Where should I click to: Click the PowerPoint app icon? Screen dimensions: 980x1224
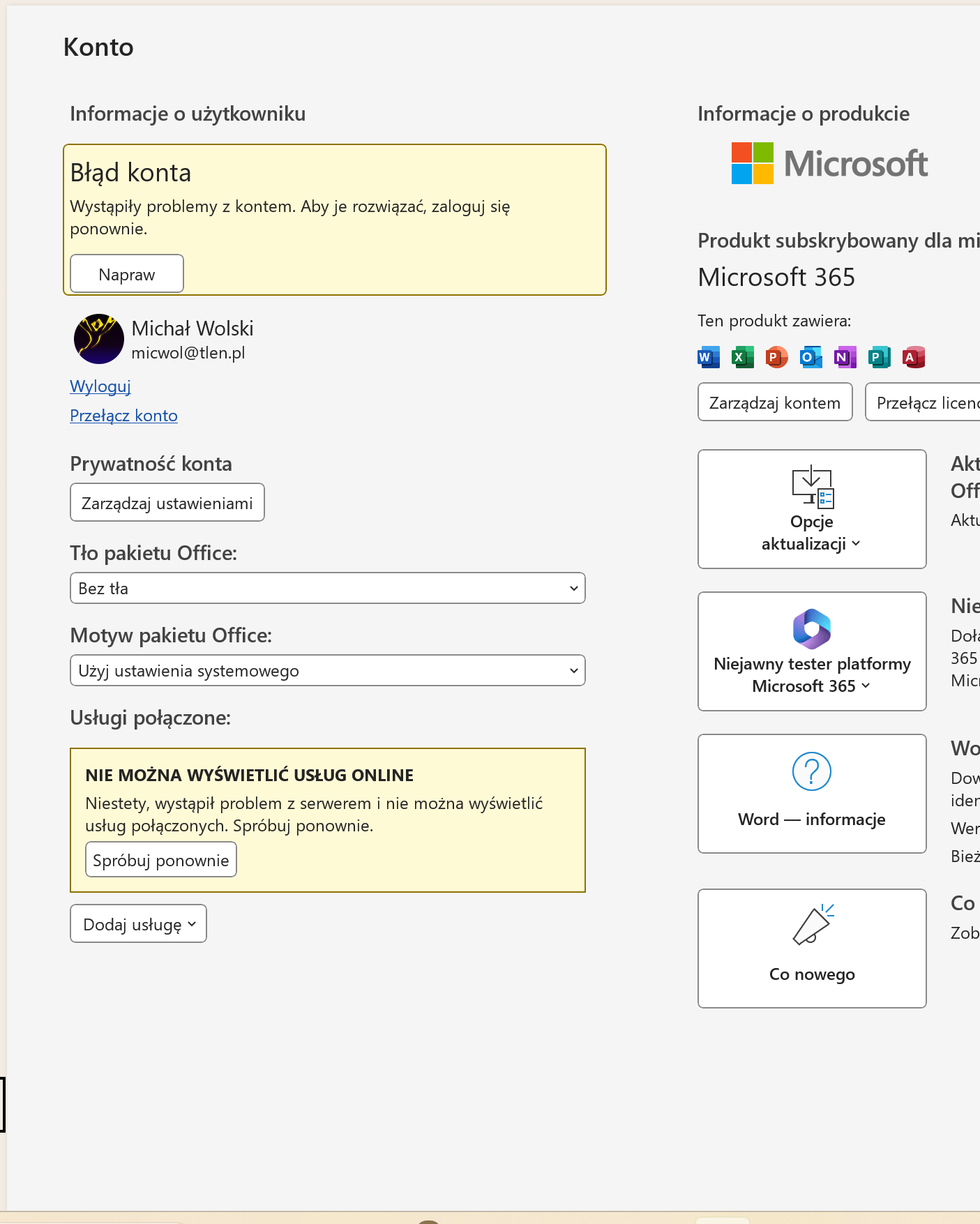(776, 357)
